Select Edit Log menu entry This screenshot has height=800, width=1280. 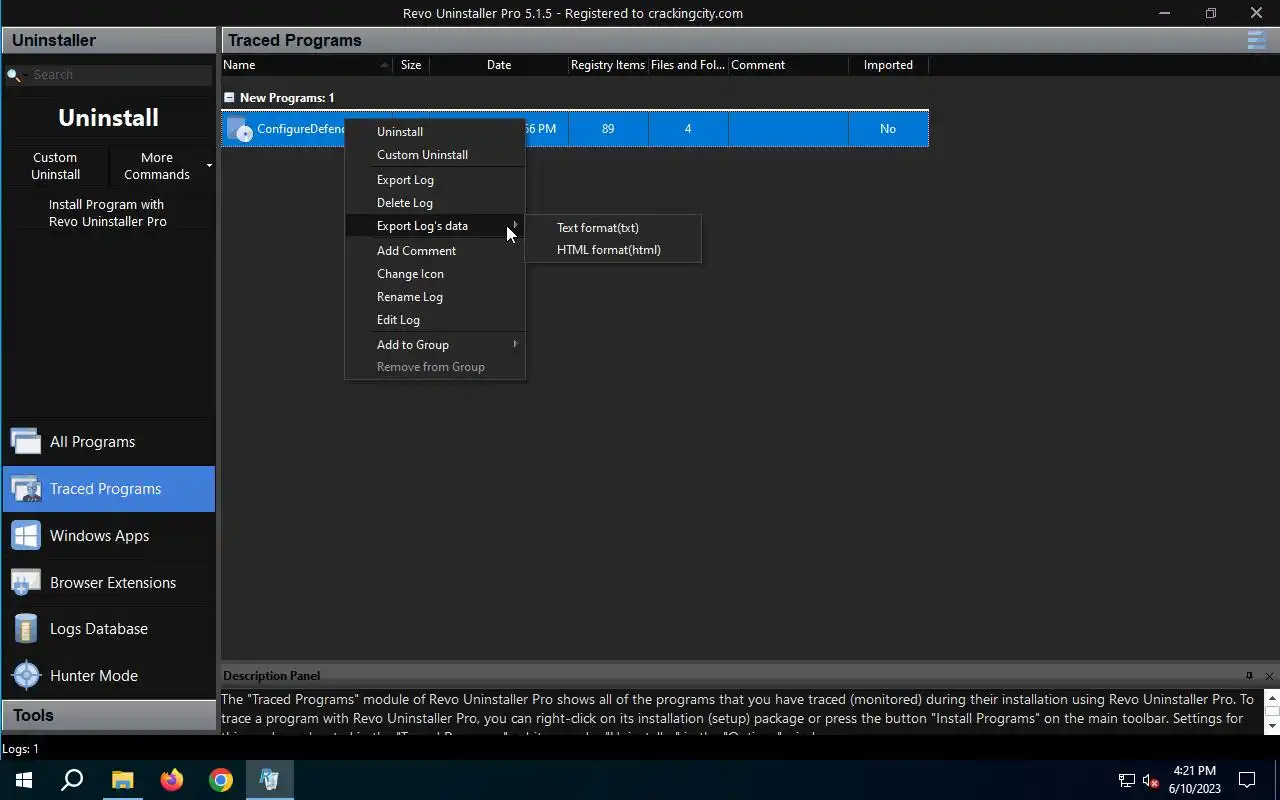click(435, 320)
